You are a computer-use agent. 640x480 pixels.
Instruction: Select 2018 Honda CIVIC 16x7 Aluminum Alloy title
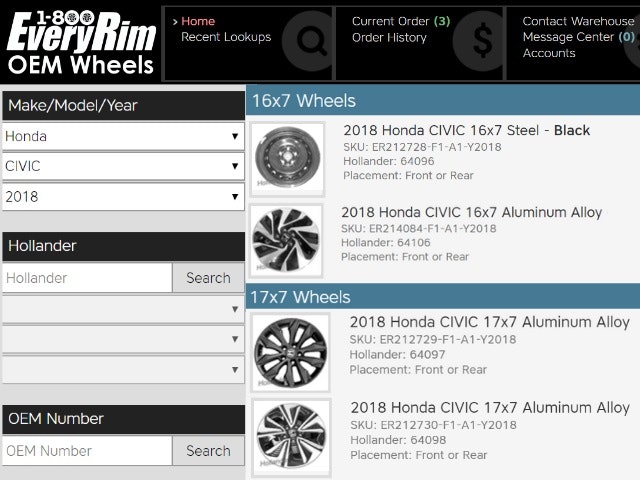pos(472,212)
